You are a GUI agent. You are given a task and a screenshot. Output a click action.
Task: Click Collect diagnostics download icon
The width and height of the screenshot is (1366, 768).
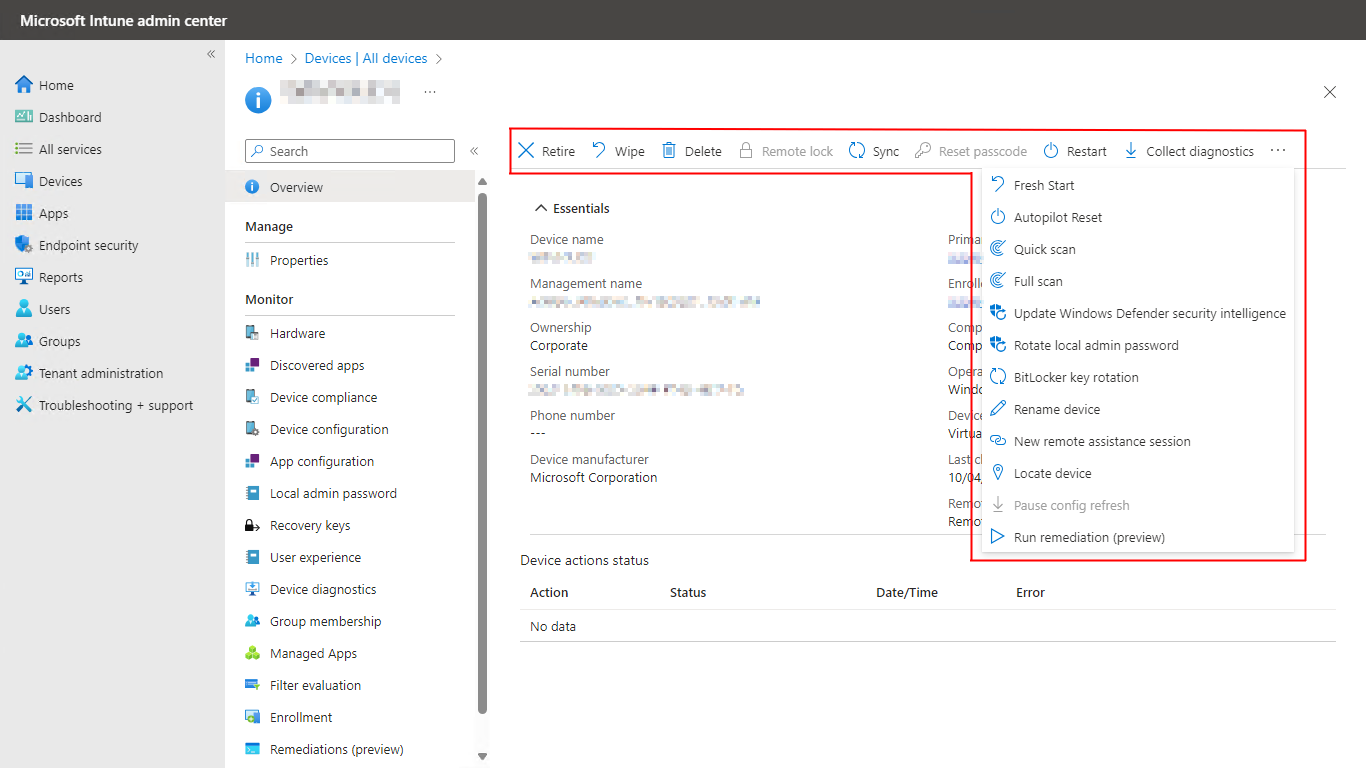[1131, 151]
